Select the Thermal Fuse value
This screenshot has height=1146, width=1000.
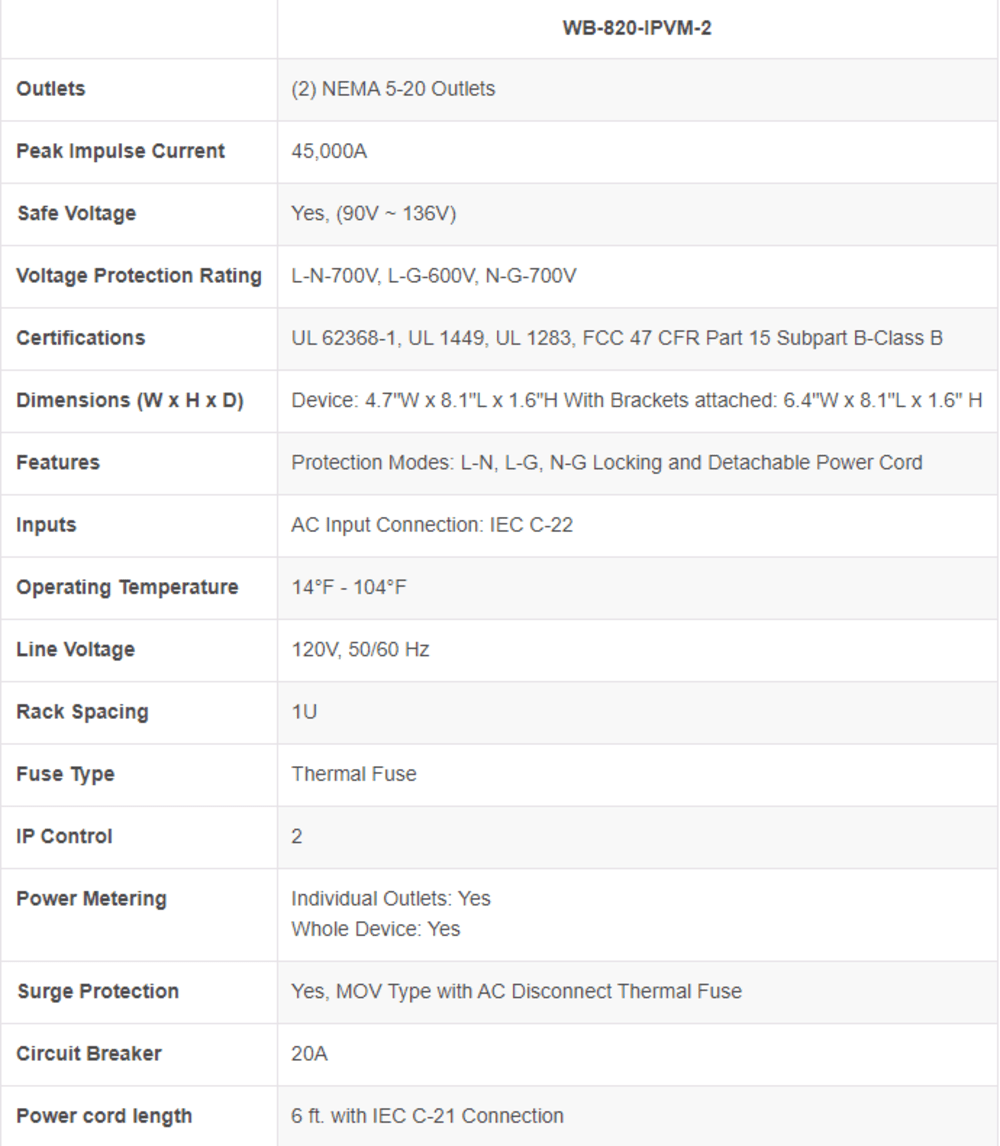354,774
